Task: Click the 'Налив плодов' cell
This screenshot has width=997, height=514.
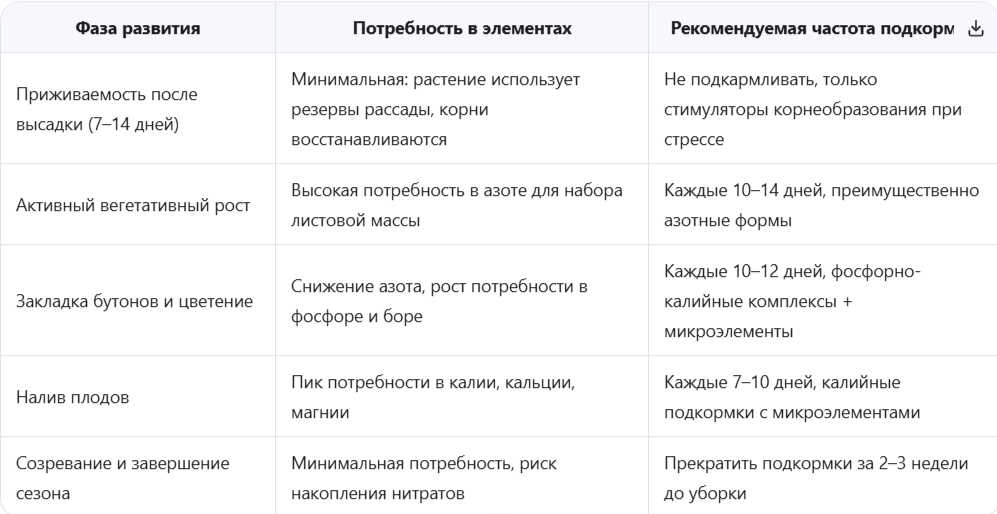Action: [137, 397]
